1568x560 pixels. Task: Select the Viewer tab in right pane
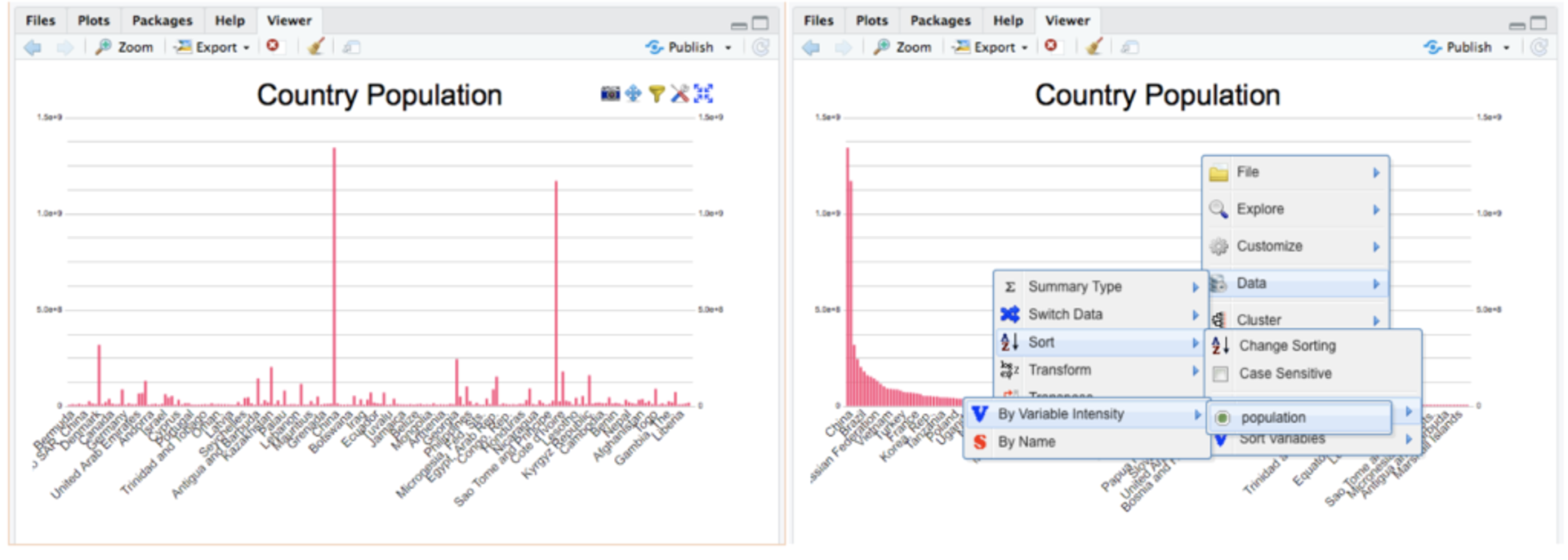[x=1067, y=20]
